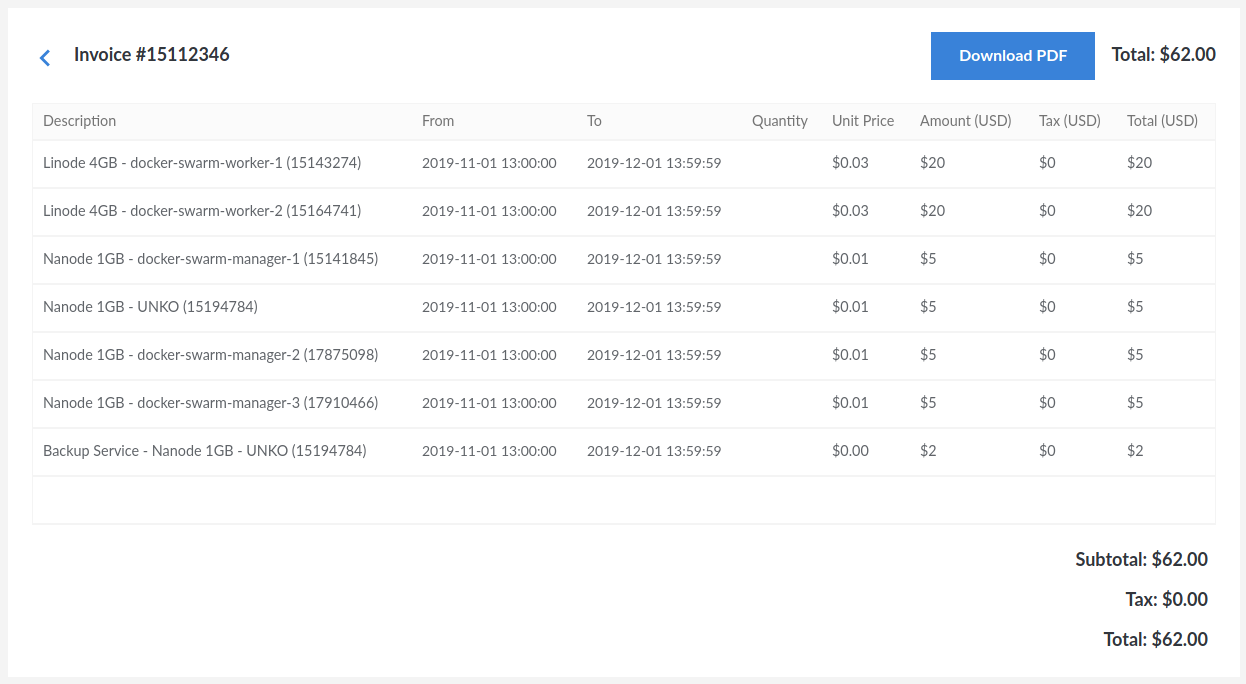Select the Tax: $0.00 summary line
This screenshot has width=1246, height=684.
point(1166,600)
